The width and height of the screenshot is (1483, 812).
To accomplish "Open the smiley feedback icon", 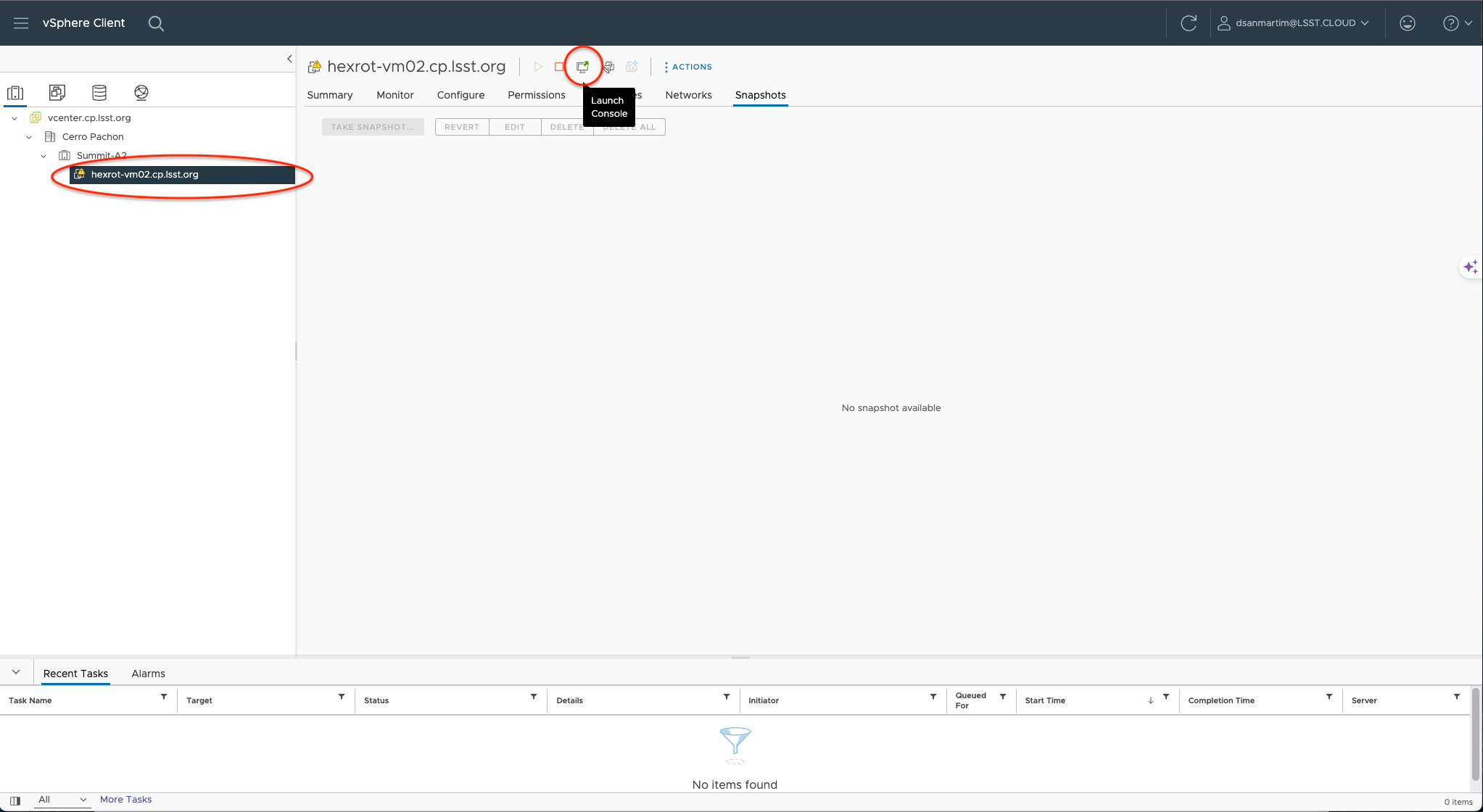I will click(1408, 23).
